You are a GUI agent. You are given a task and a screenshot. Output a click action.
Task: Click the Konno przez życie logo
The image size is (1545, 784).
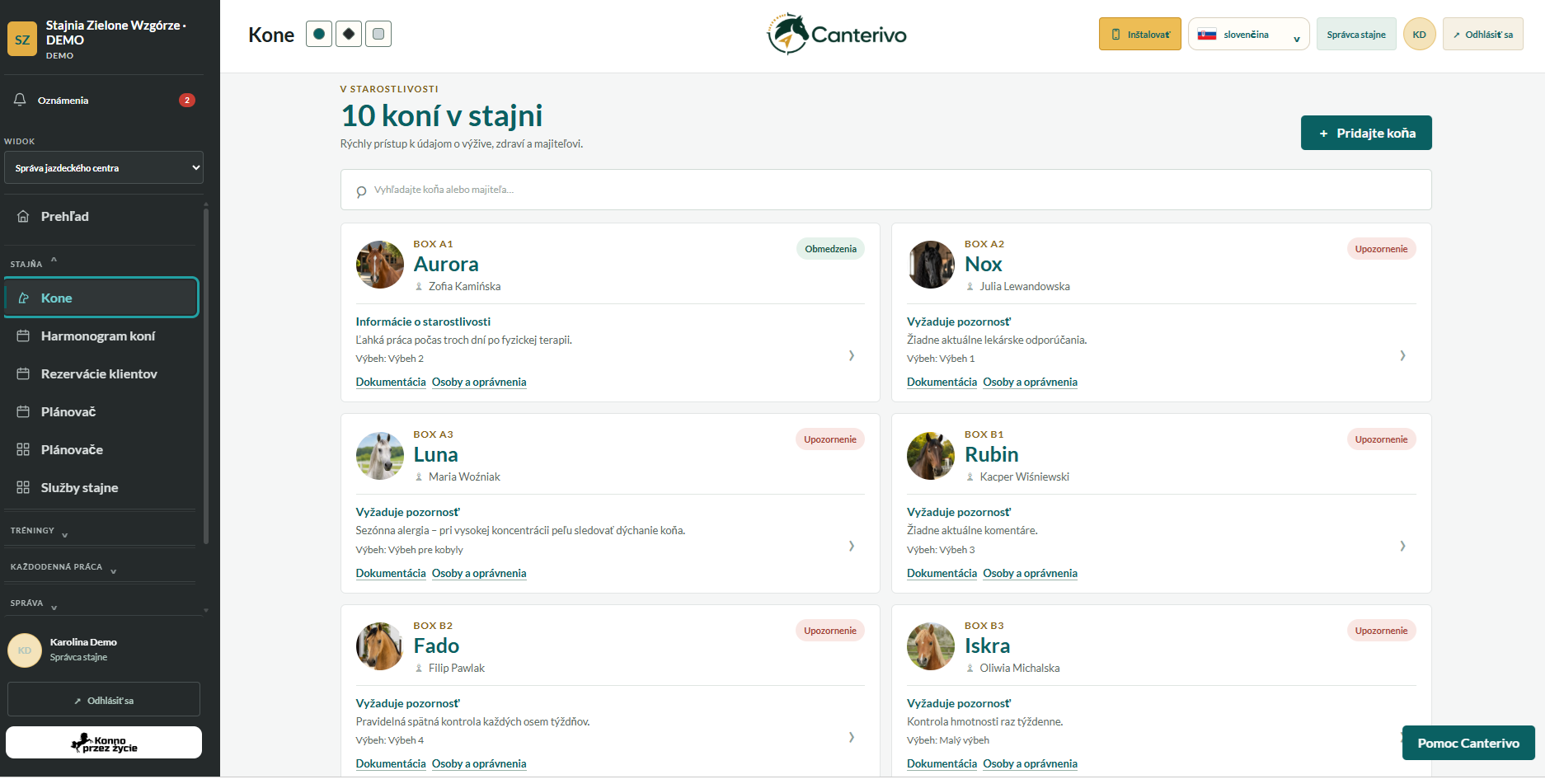(104, 742)
